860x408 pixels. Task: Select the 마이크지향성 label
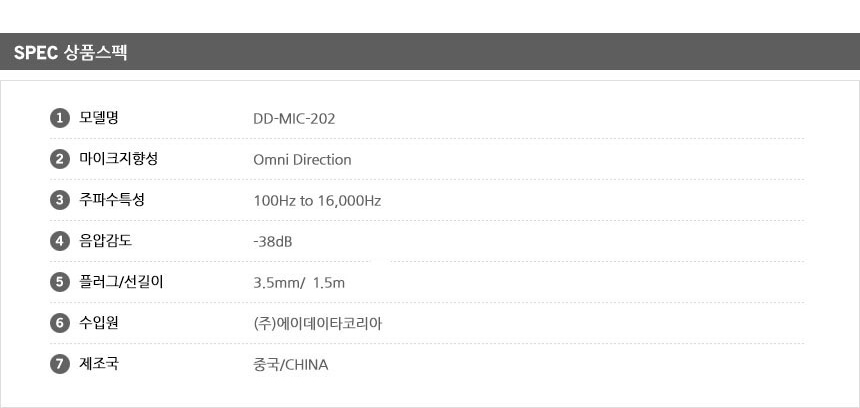coord(118,159)
